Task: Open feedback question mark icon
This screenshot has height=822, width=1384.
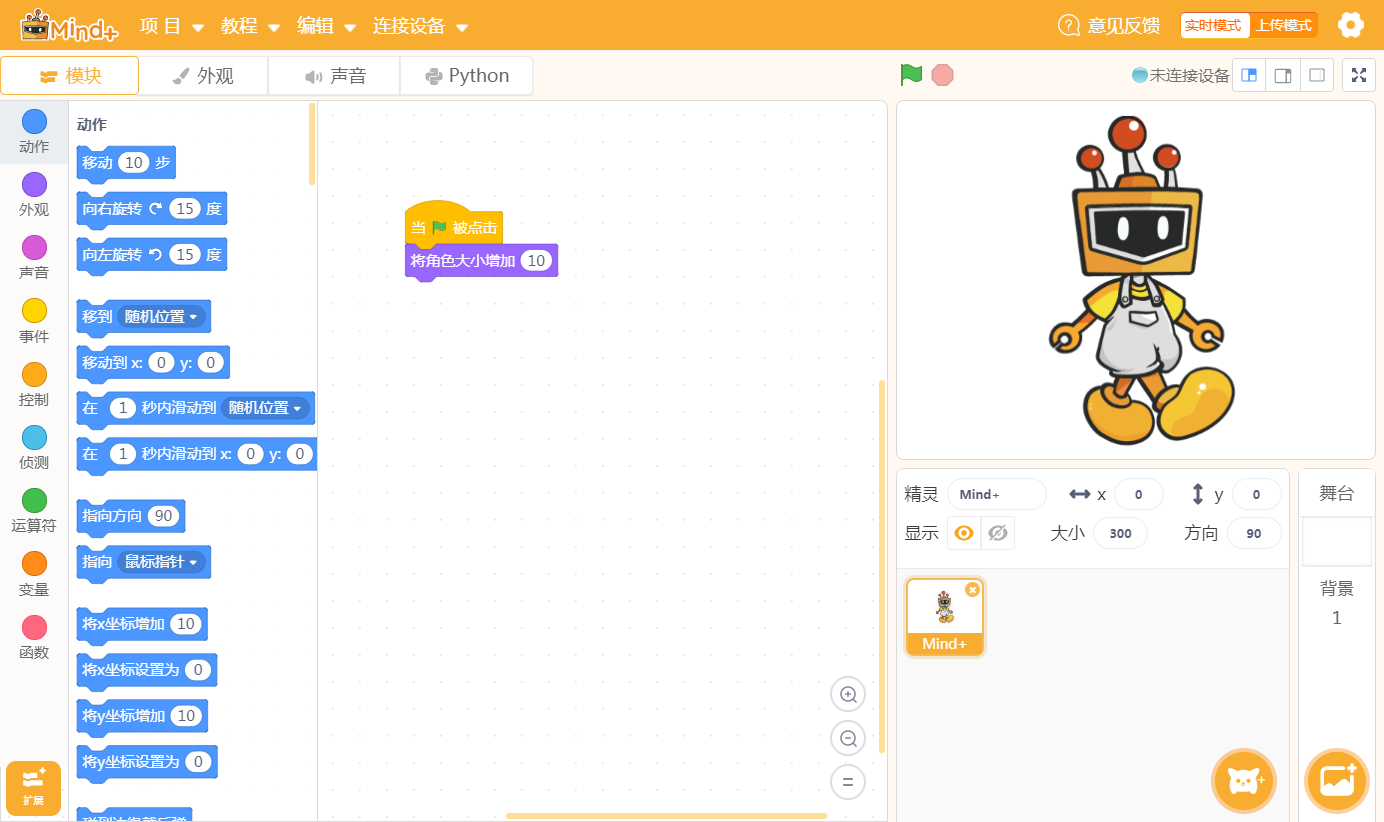Action: coord(1069,25)
